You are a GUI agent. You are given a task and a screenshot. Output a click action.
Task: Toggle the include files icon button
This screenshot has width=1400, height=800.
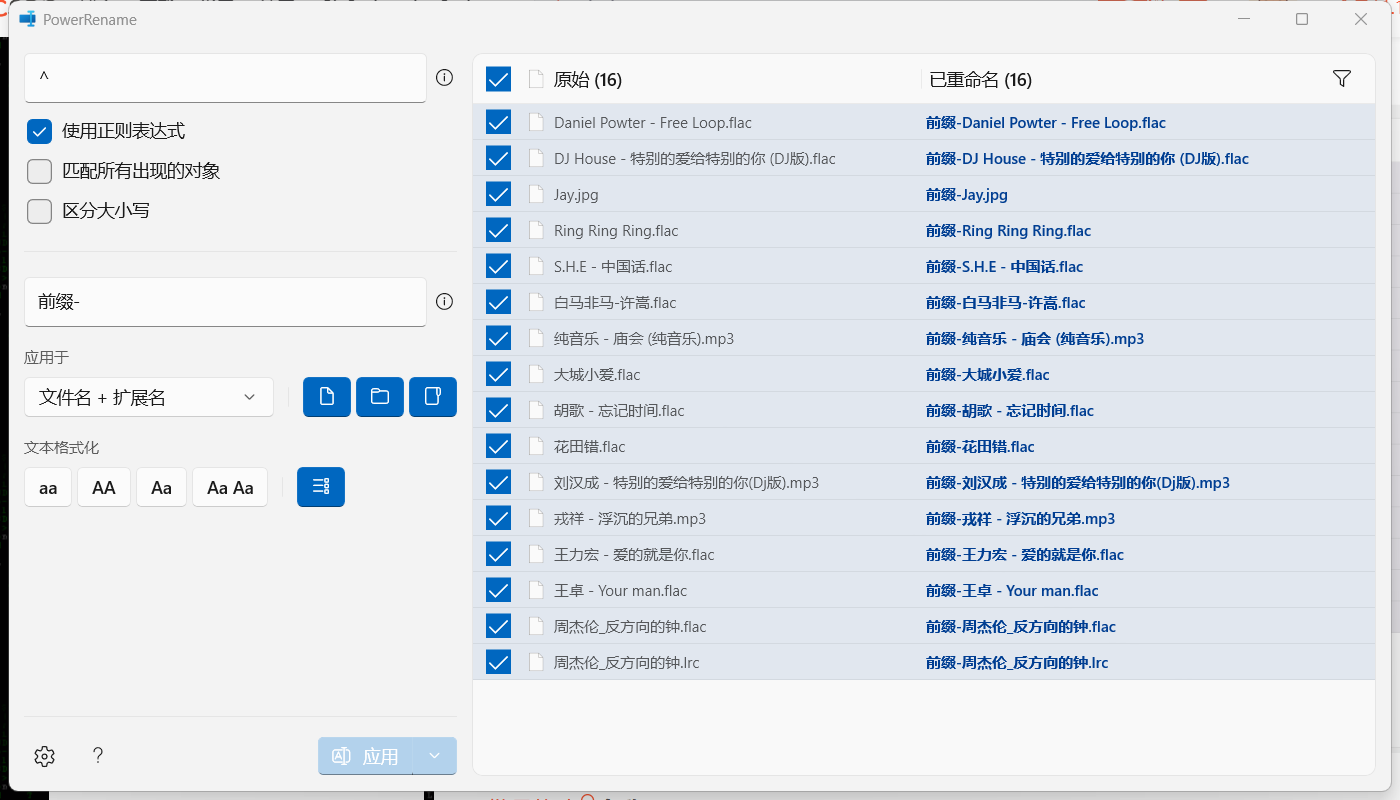[327, 397]
